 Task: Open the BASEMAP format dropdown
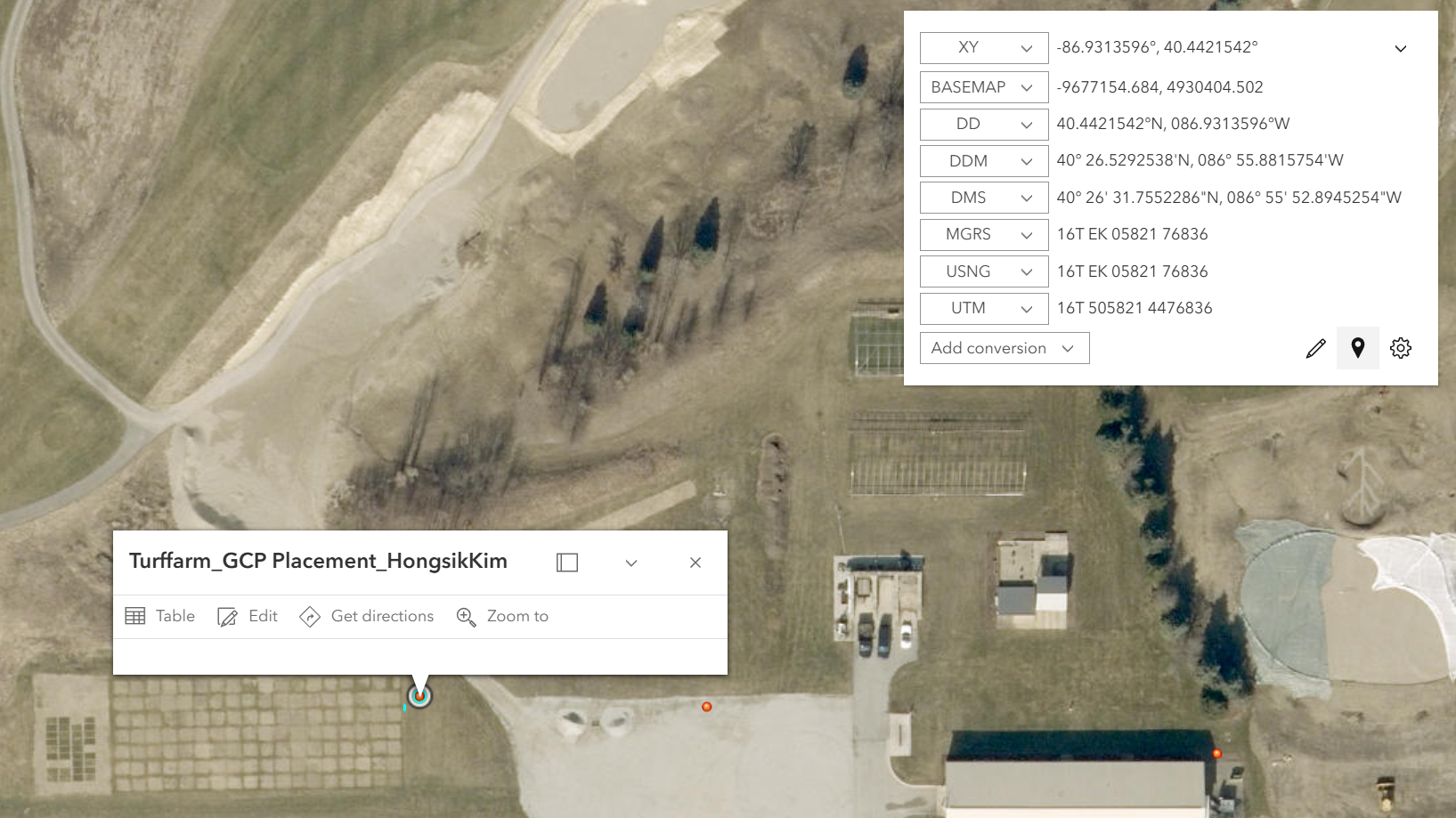[983, 87]
